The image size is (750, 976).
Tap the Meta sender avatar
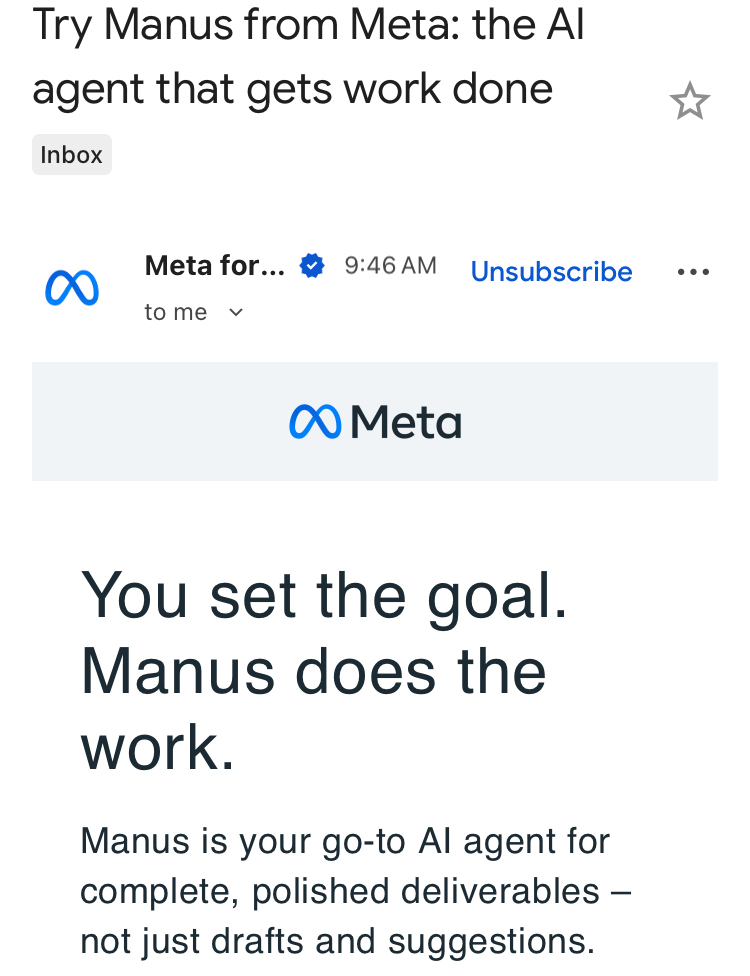(x=72, y=289)
